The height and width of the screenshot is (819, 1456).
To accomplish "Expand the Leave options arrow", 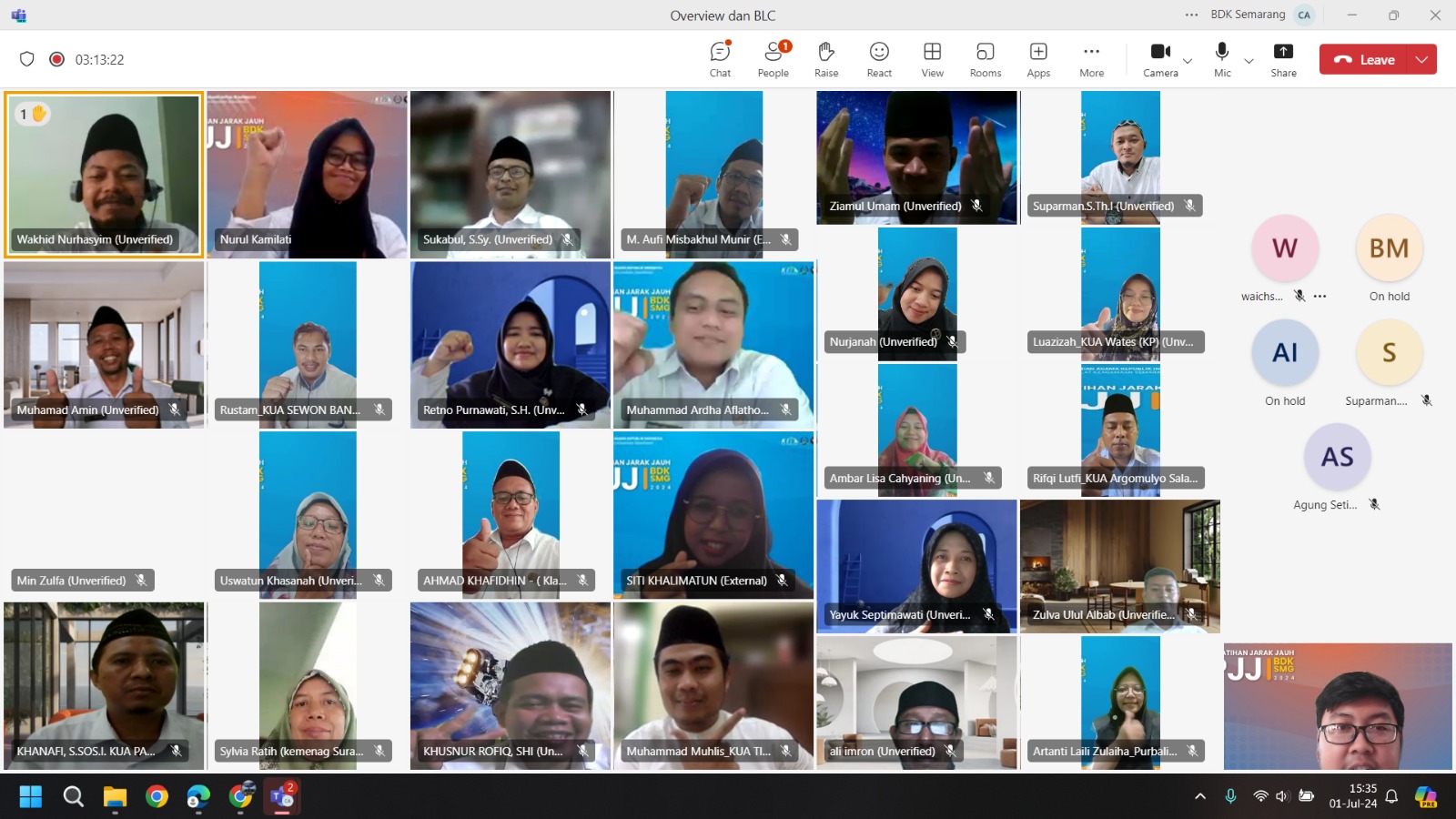I will tap(1421, 59).
